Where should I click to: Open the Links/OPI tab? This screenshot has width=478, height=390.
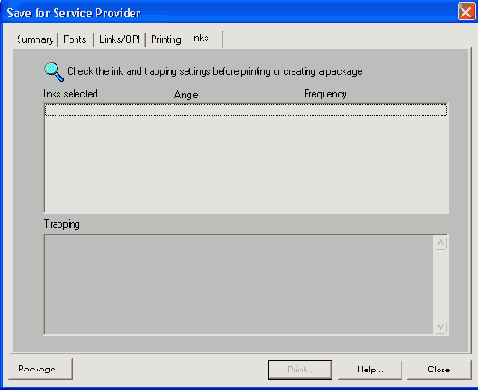pyautogui.click(x=119, y=40)
